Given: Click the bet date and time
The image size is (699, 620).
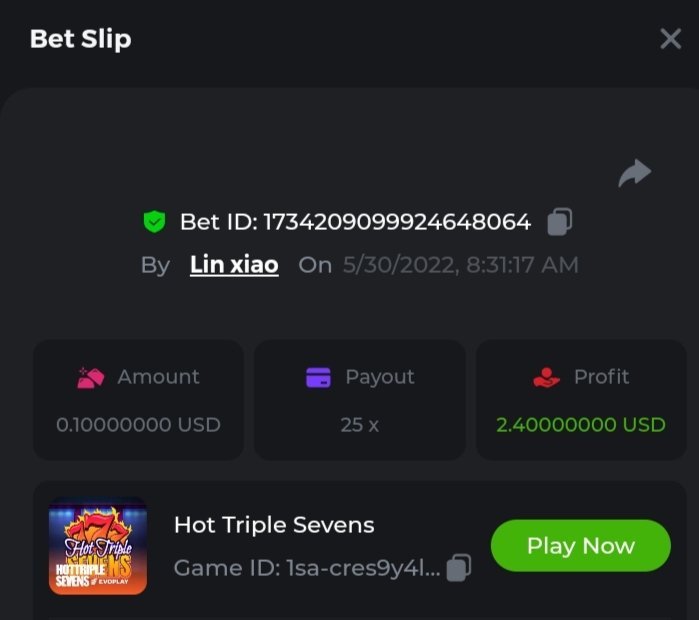Looking at the screenshot, I should [x=460, y=265].
